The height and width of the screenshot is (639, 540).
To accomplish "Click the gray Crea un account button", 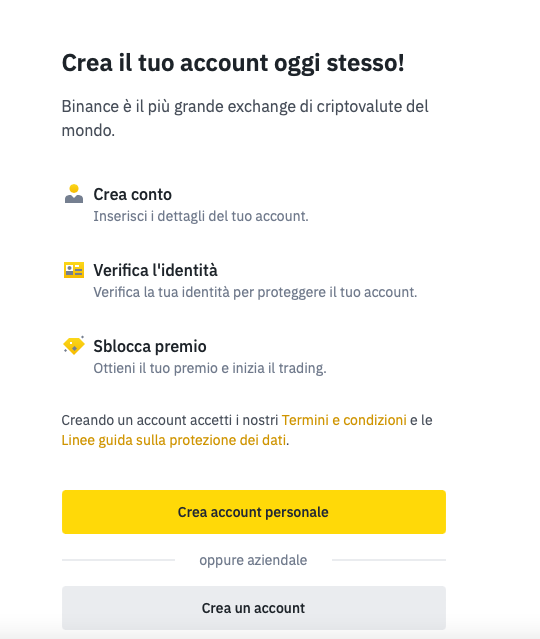I will [253, 608].
